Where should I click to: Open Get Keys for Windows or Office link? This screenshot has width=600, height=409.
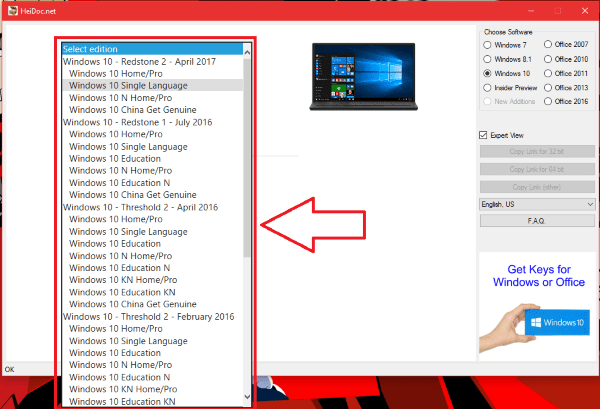click(x=539, y=276)
